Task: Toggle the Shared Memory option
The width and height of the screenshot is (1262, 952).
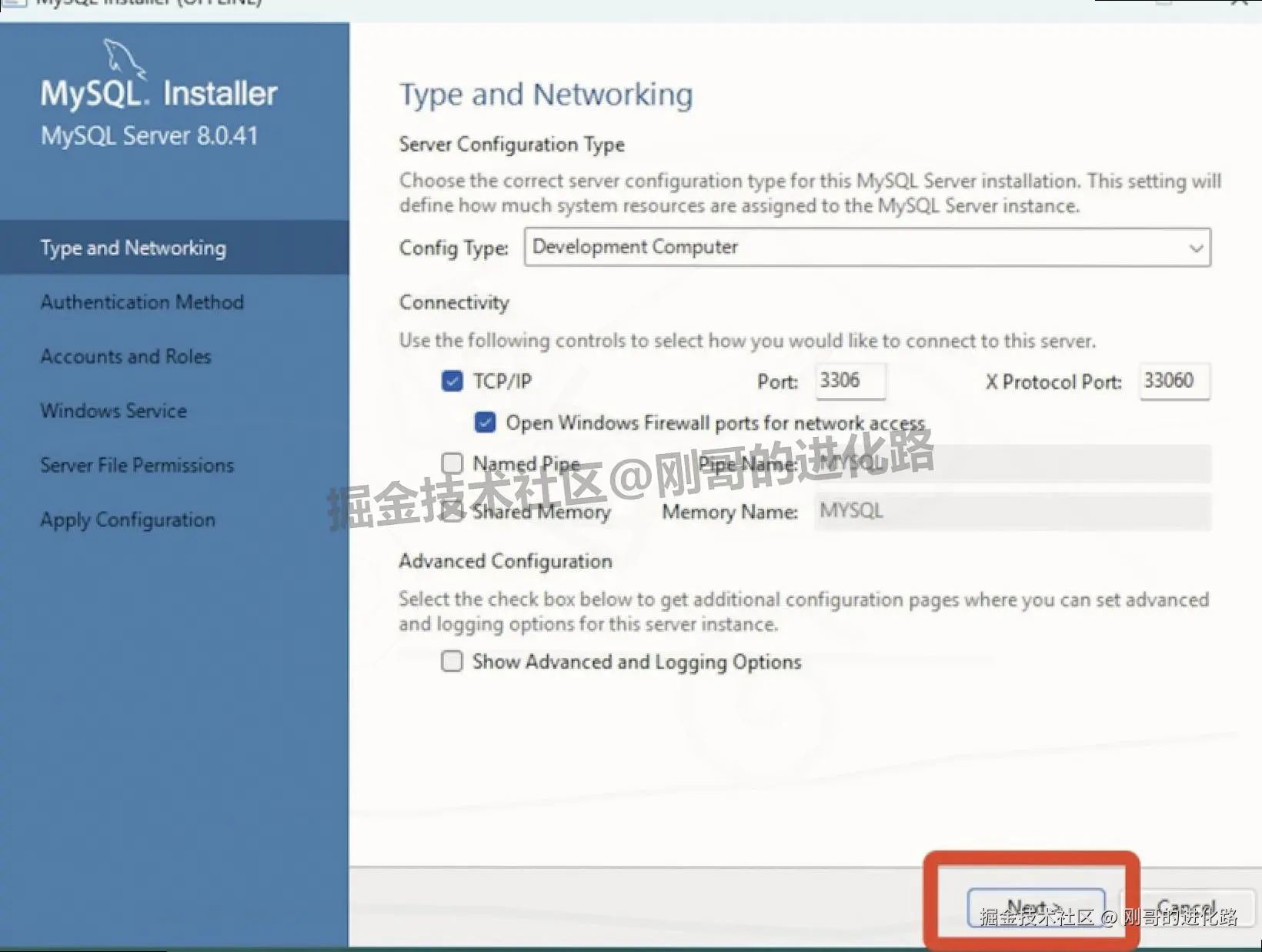Action: 452,510
